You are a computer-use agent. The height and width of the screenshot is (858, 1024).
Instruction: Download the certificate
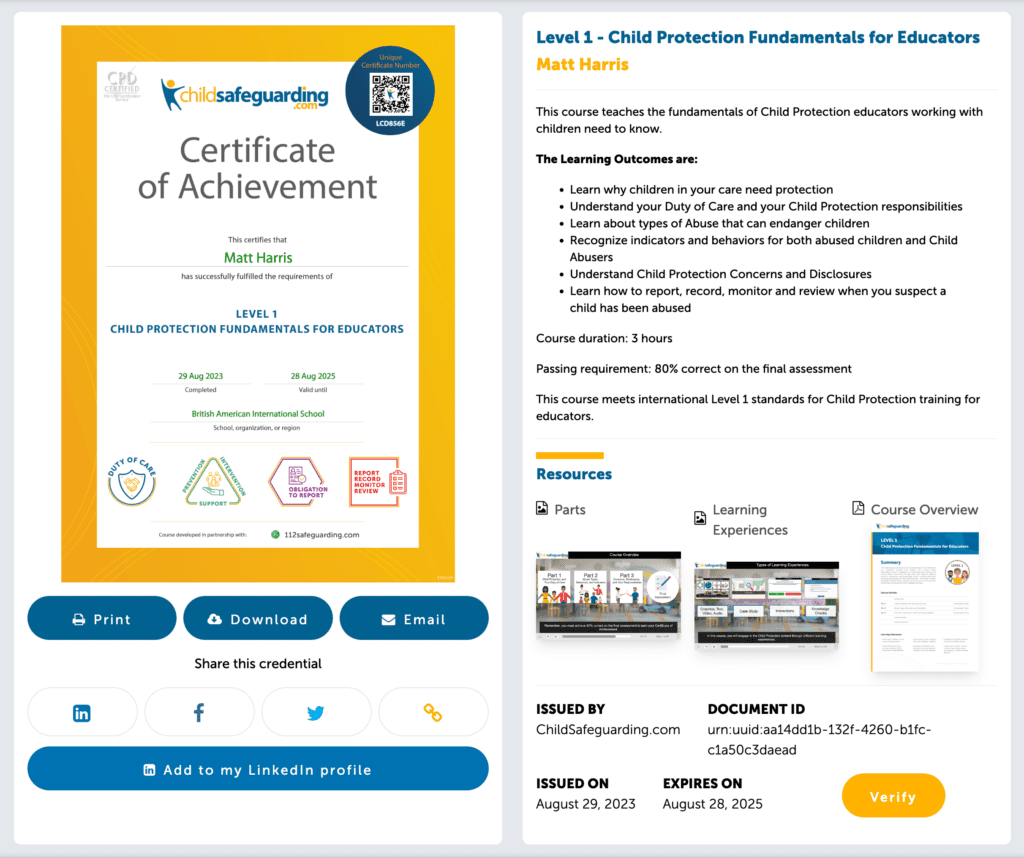(x=258, y=619)
